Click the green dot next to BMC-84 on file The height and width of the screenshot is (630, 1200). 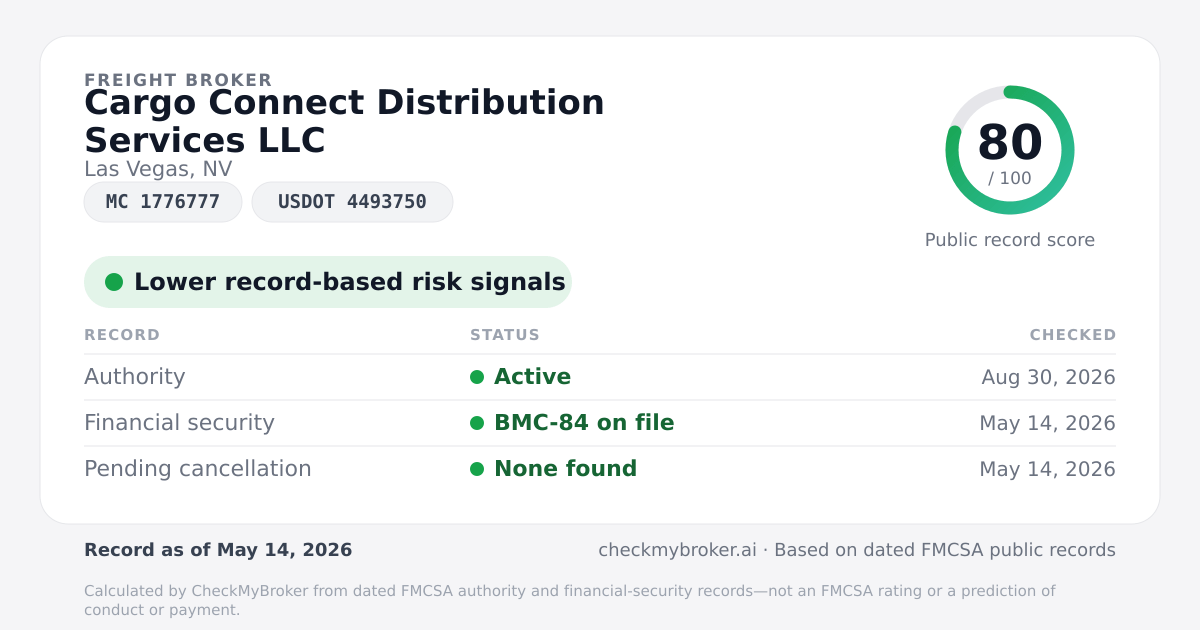point(477,423)
